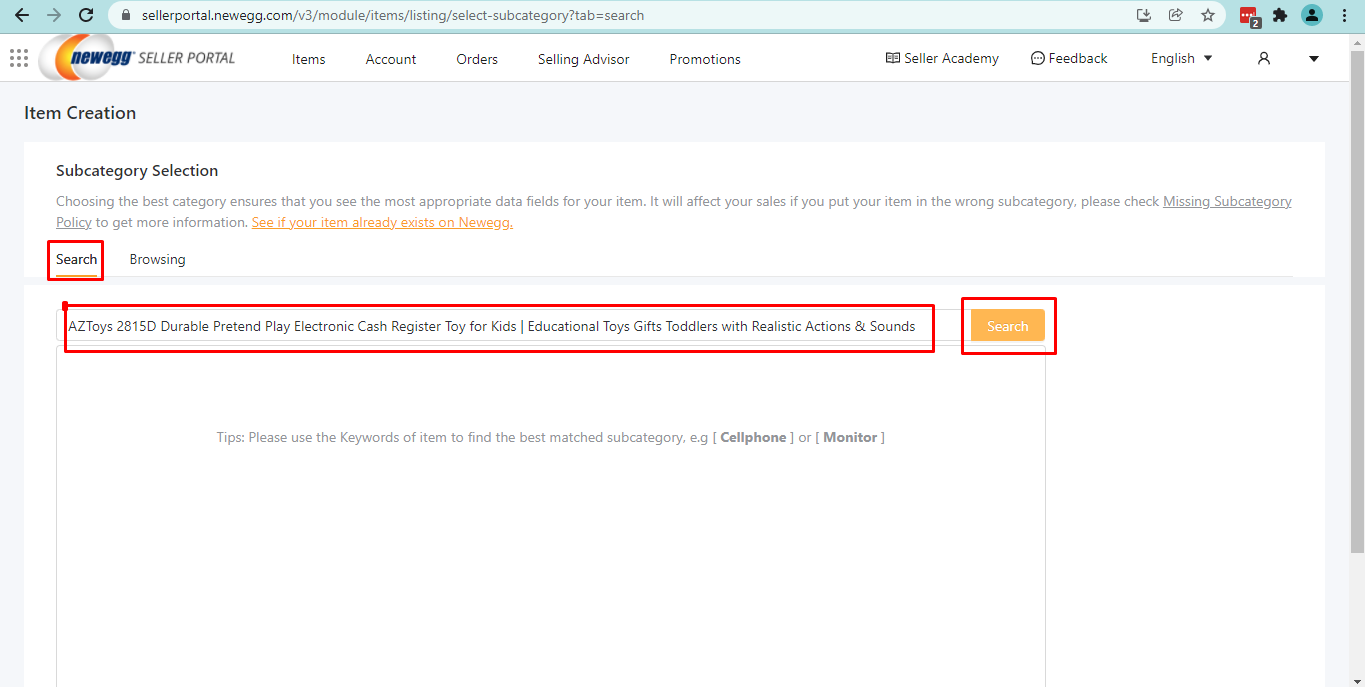Open the Items menu
This screenshot has height=687, width=1365.
[x=309, y=59]
